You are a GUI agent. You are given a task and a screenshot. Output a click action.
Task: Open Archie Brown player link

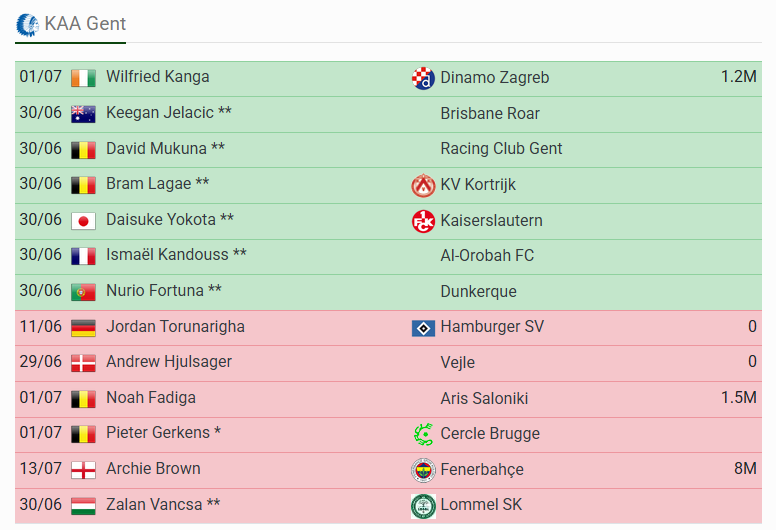point(153,468)
